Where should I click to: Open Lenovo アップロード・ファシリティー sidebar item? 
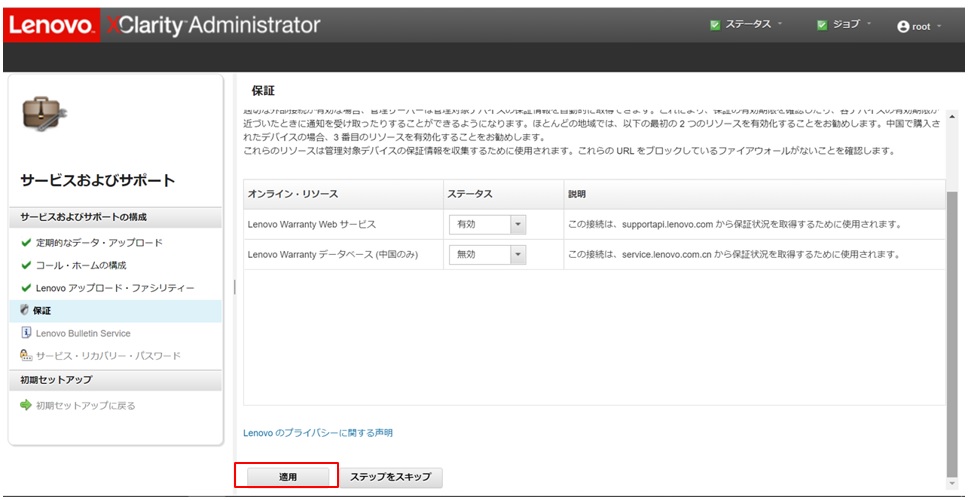[114, 288]
